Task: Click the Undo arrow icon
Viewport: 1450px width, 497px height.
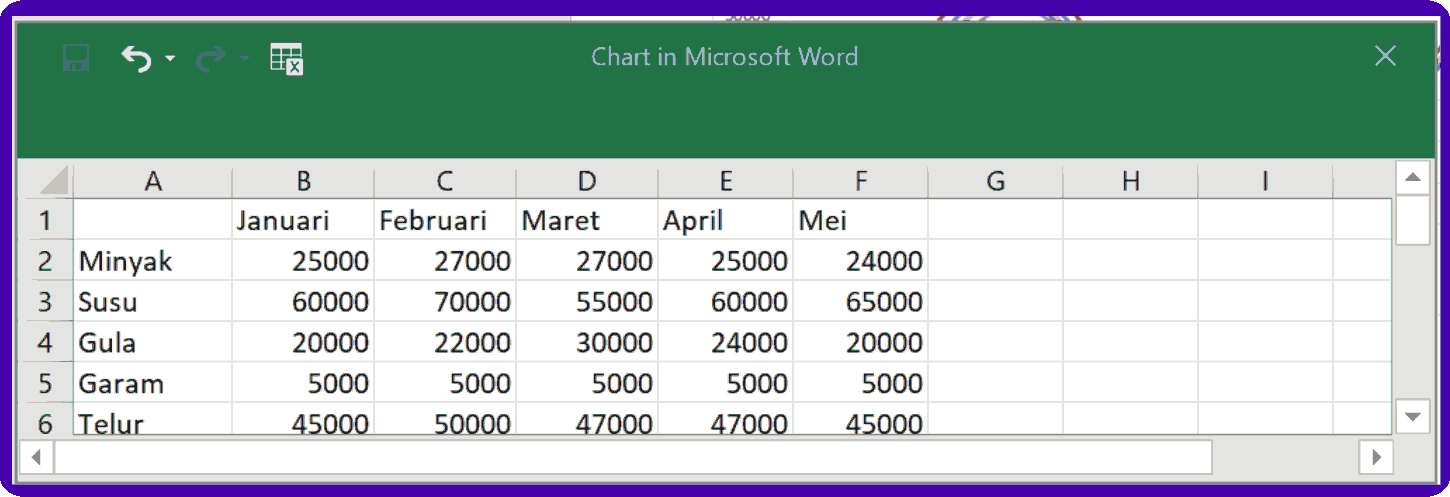Action: click(x=136, y=58)
